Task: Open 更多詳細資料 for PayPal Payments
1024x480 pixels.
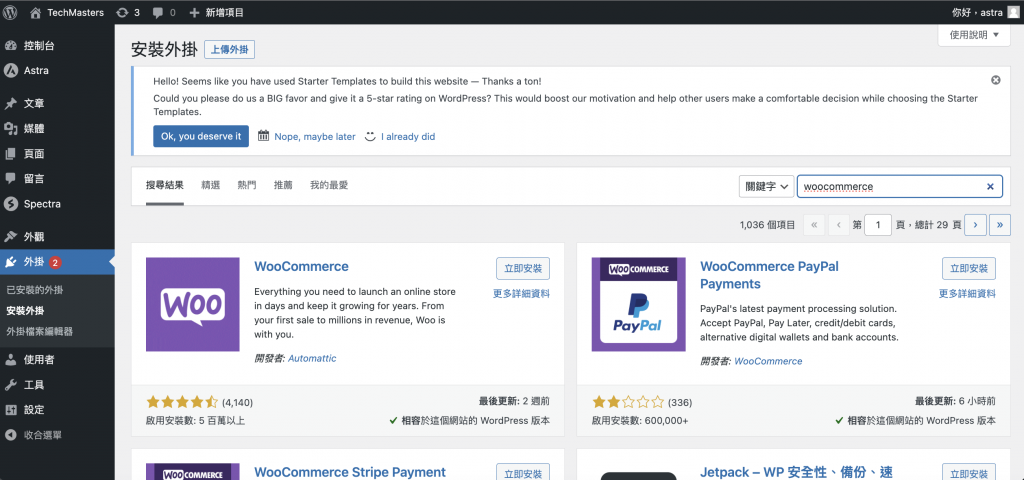Action: point(967,294)
